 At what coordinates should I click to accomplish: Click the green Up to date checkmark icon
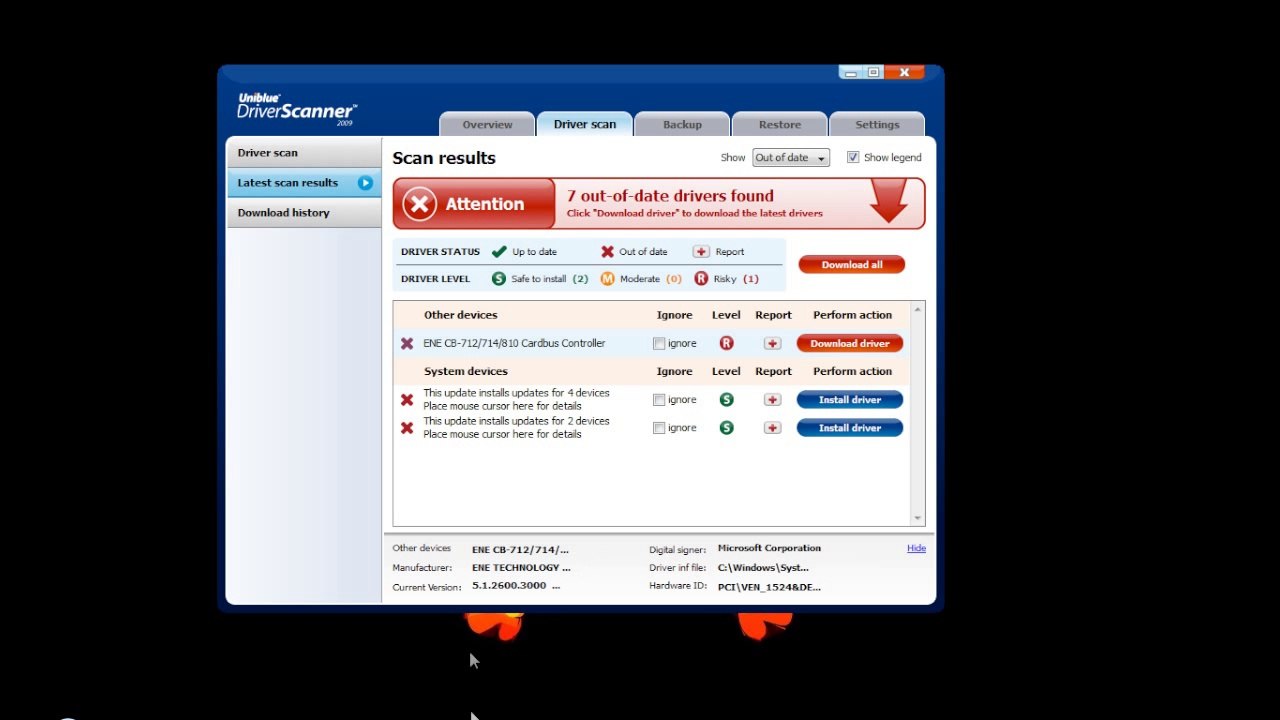[499, 252]
